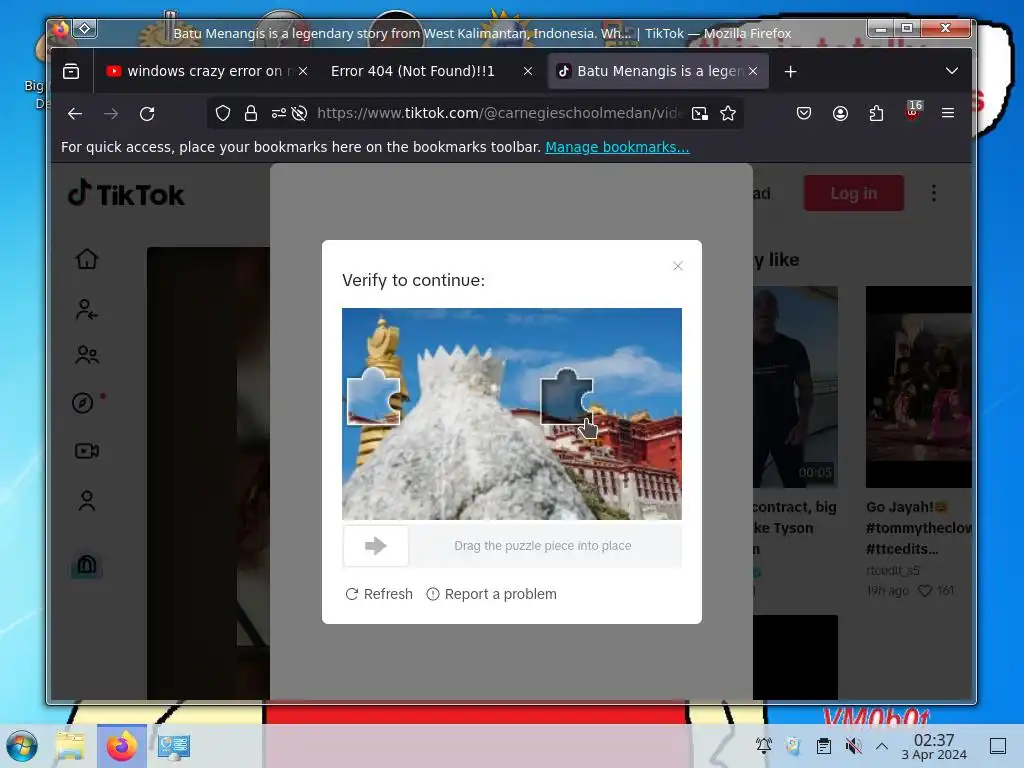The image size is (1024, 768).
Task: Open TikTok more options dots
Action: tap(934, 193)
